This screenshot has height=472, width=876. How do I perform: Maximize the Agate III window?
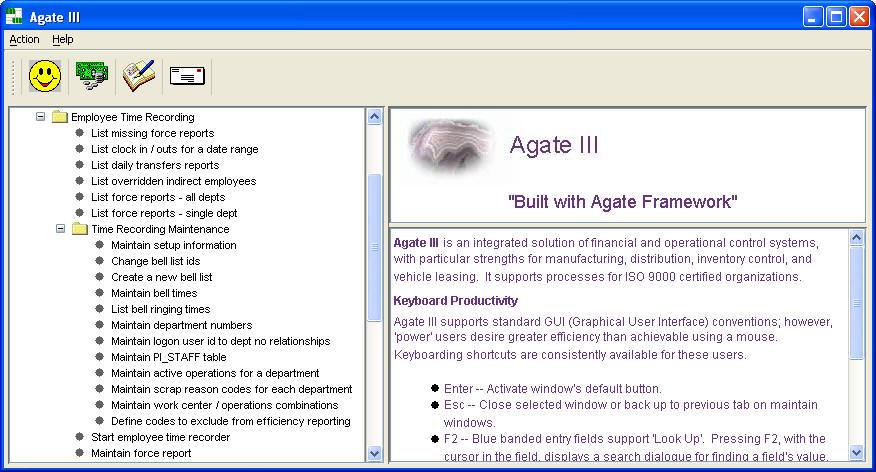tap(836, 17)
